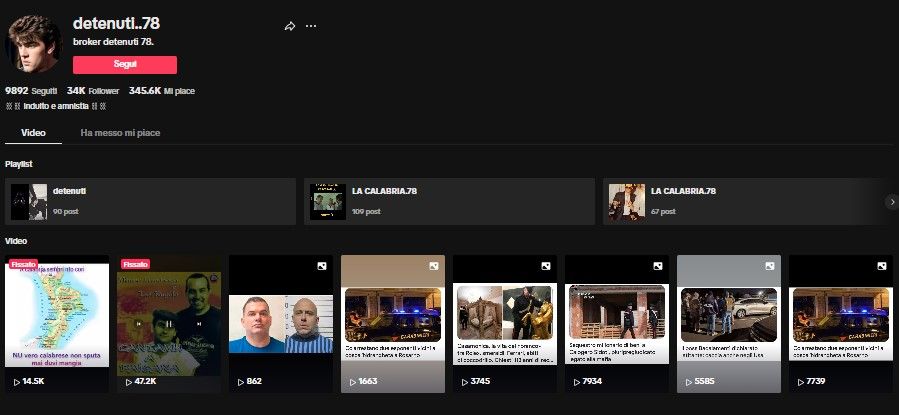The width and height of the screenshot is (899, 415).
Task: Click the photo gallery icon on the 5585 post
Action: point(770,266)
